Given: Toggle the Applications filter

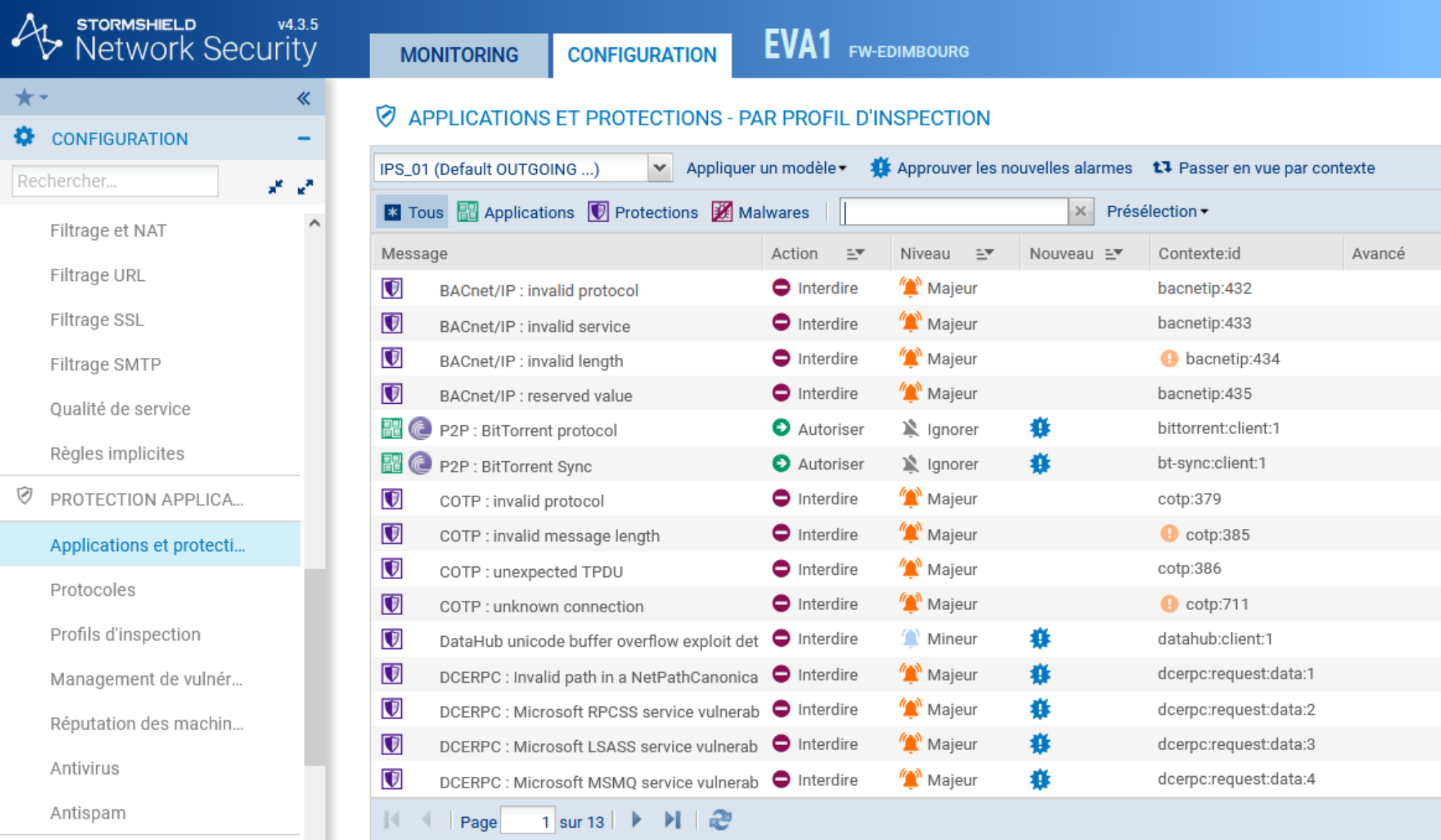Looking at the screenshot, I should click(516, 212).
